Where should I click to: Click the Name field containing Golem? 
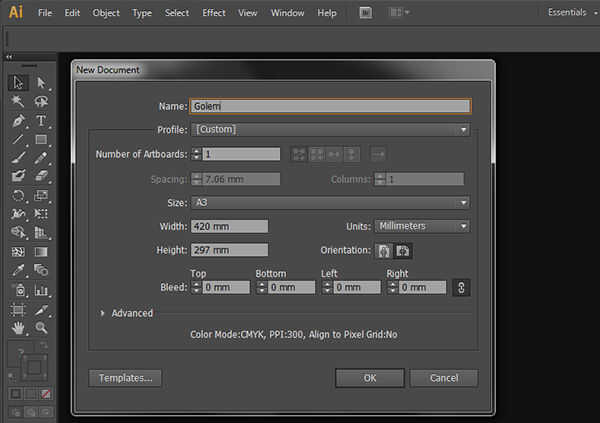(x=329, y=106)
